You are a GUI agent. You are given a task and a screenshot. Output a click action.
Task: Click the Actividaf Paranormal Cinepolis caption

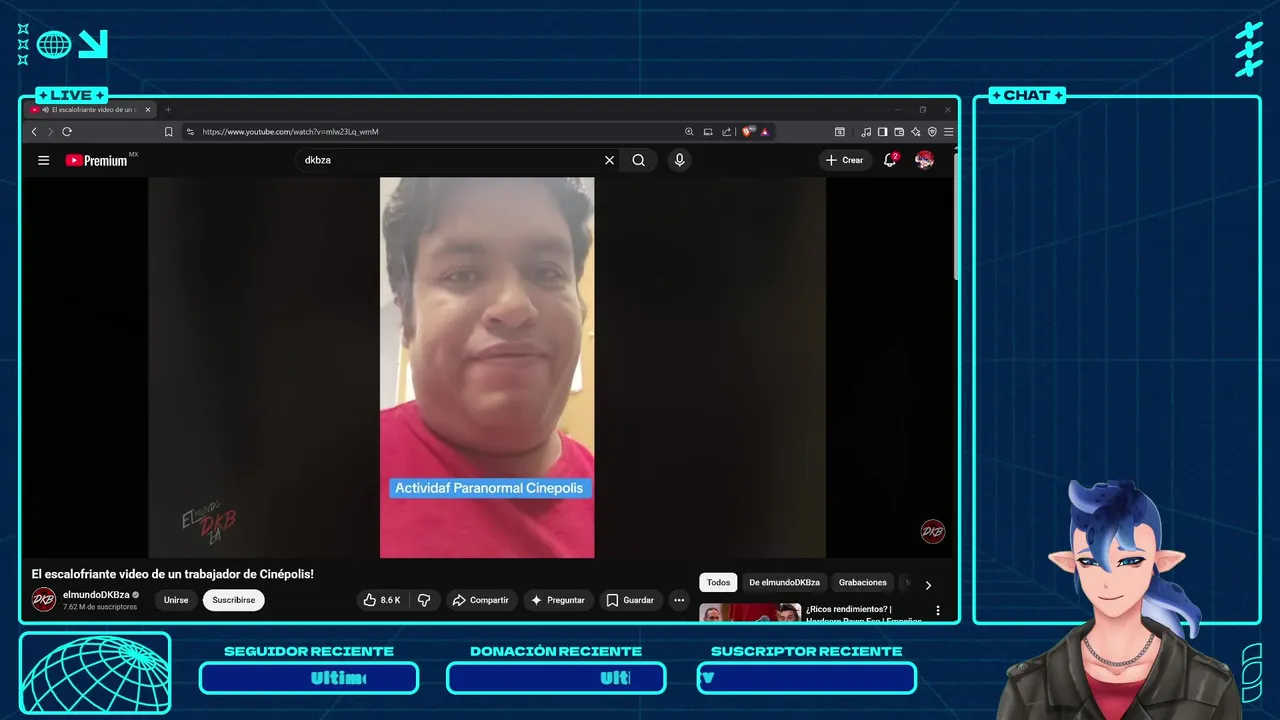pyautogui.click(x=489, y=488)
